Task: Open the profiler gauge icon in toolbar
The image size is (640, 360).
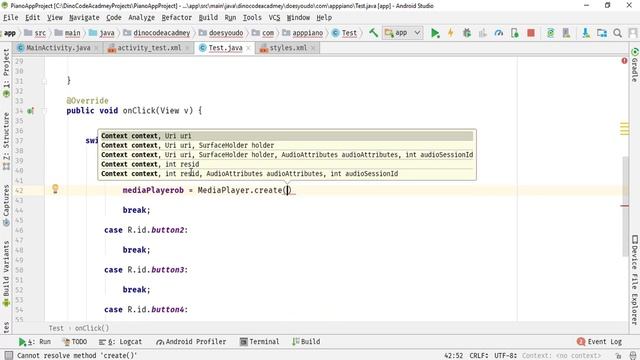Action: pyautogui.click(x=498, y=33)
